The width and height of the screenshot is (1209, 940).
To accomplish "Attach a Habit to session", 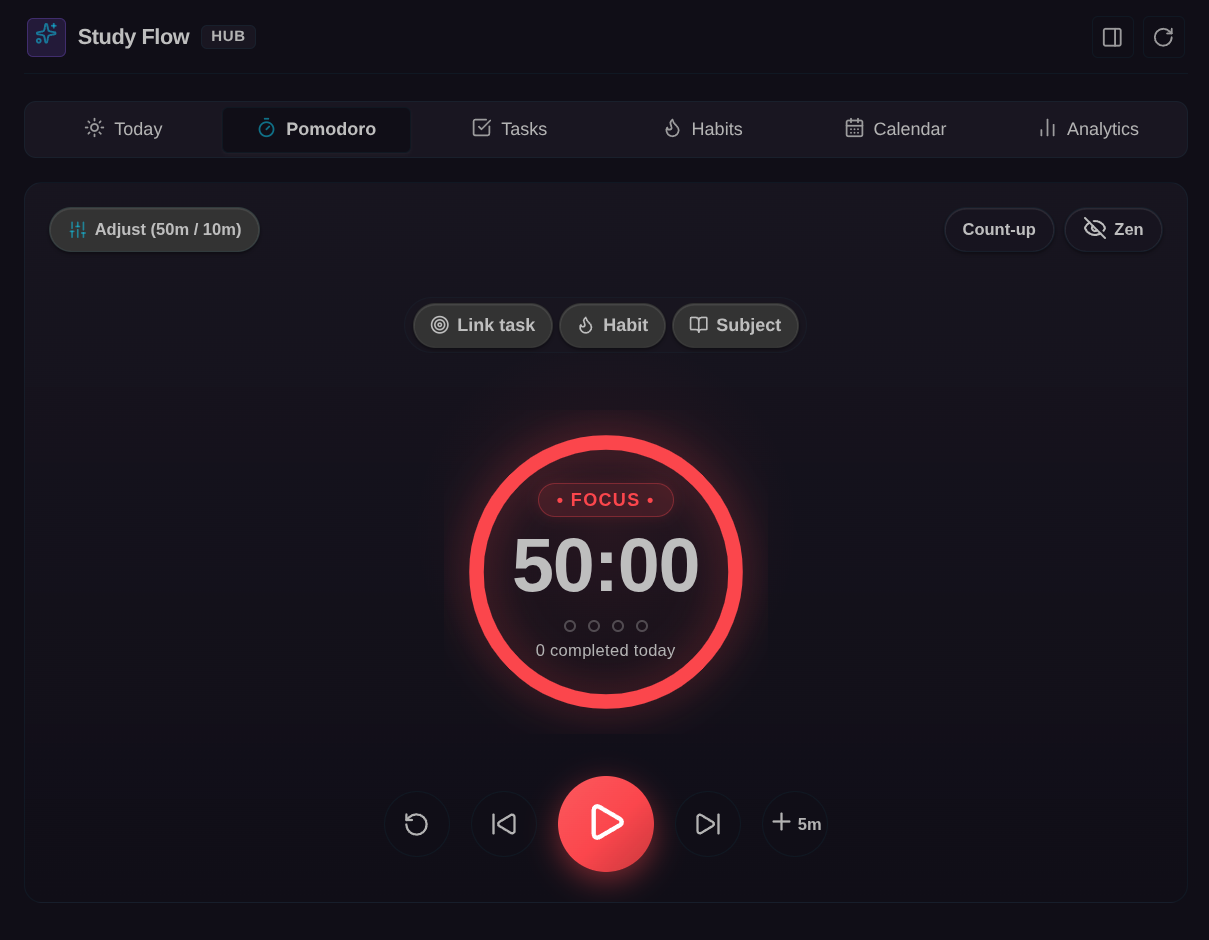I will (612, 325).
